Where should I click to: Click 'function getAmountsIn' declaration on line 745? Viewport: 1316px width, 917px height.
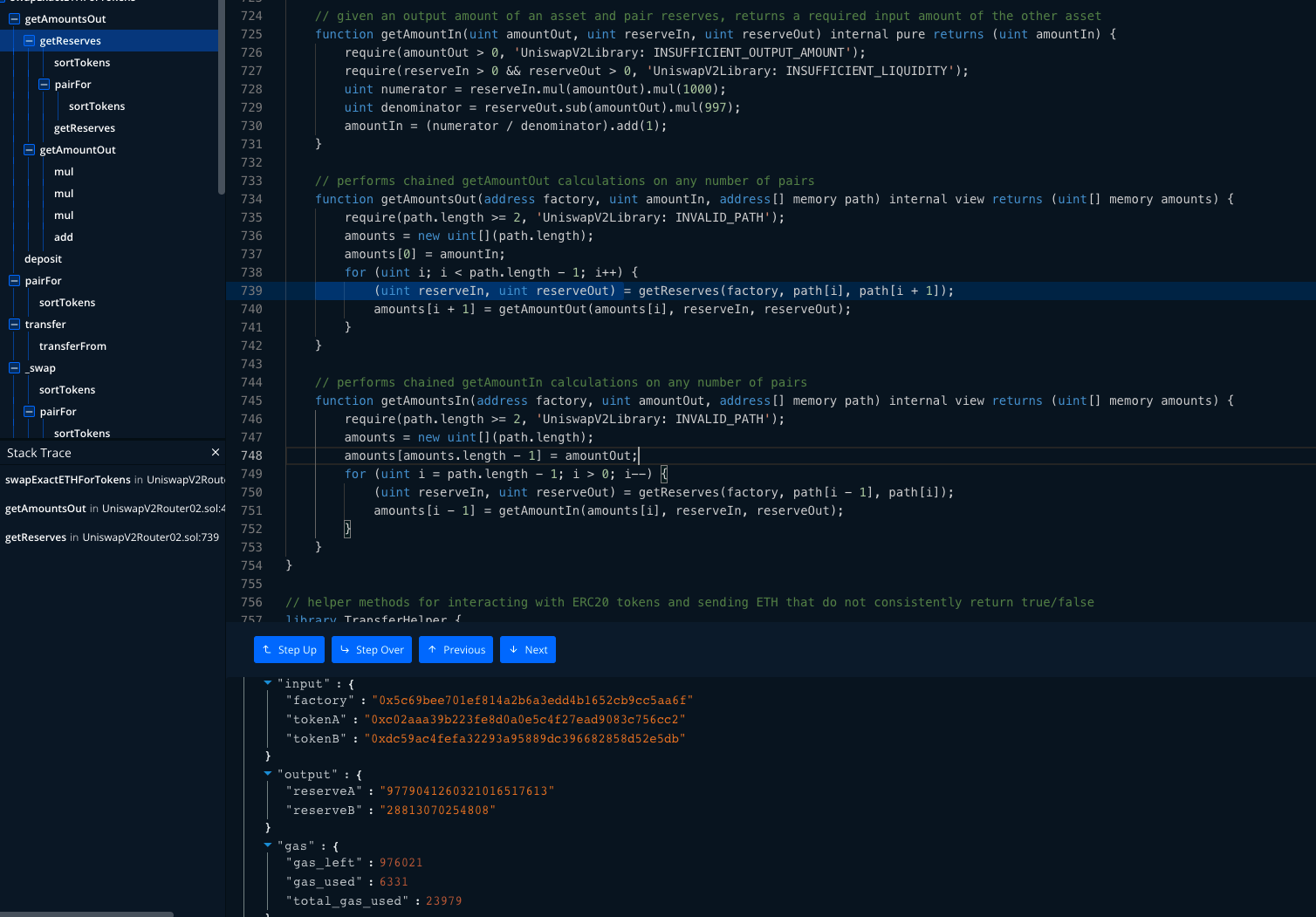pos(392,400)
